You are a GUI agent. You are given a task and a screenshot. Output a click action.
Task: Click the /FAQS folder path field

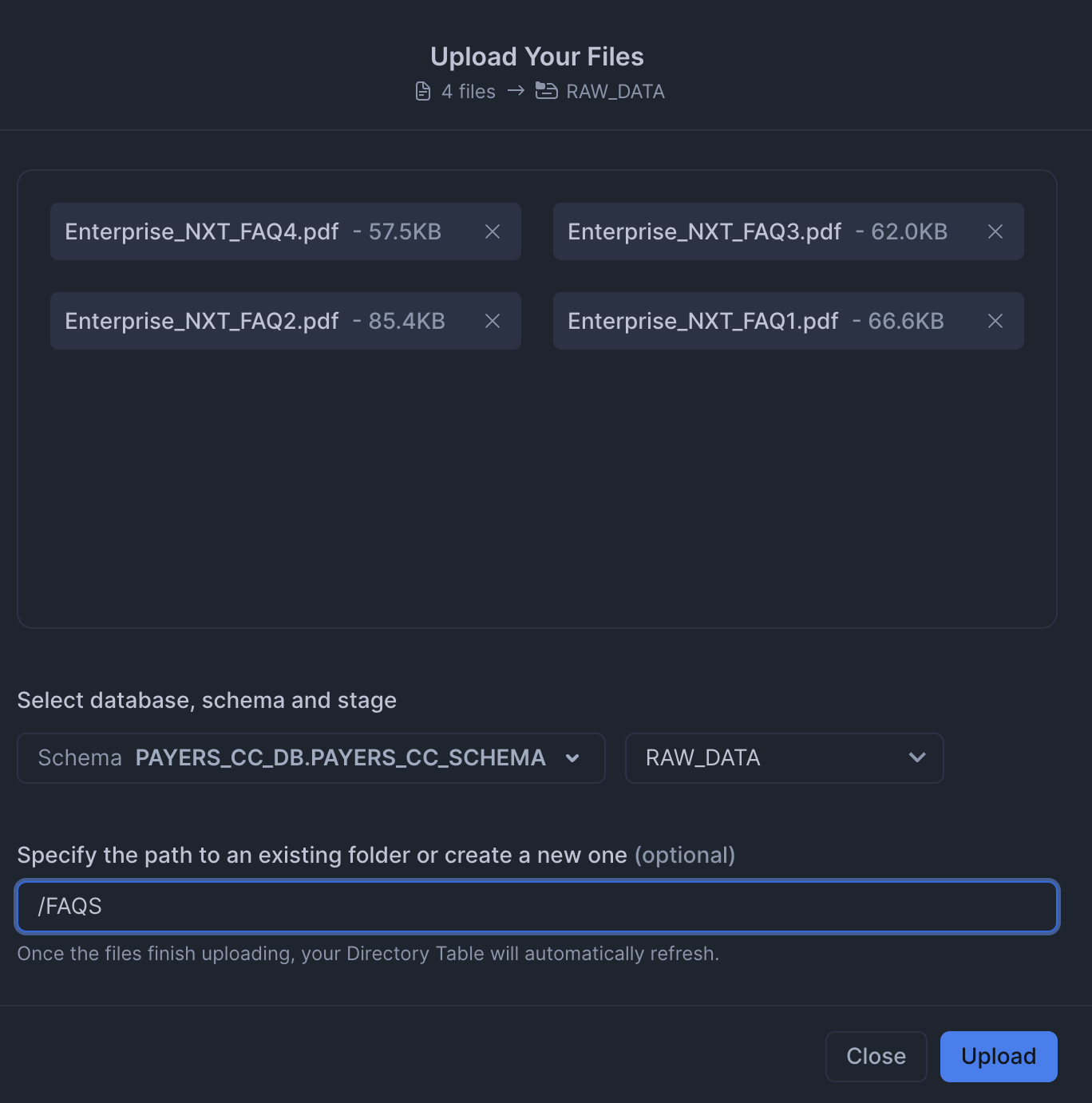[x=536, y=907]
